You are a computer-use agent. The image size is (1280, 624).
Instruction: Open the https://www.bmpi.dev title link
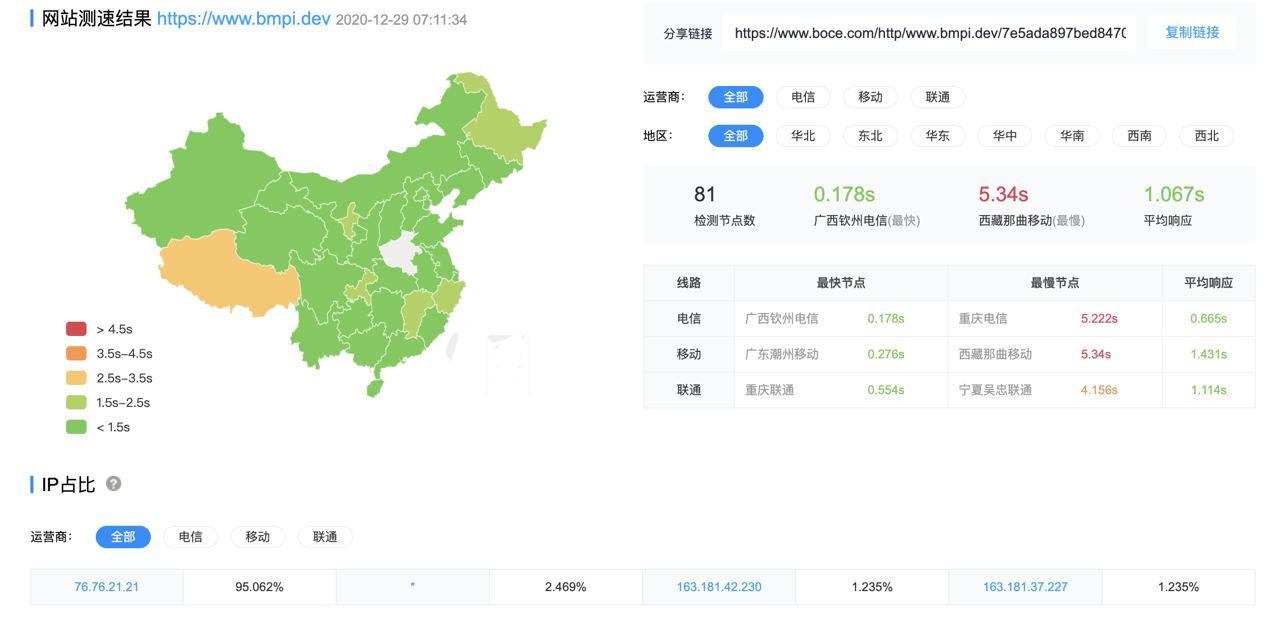[x=243, y=19]
